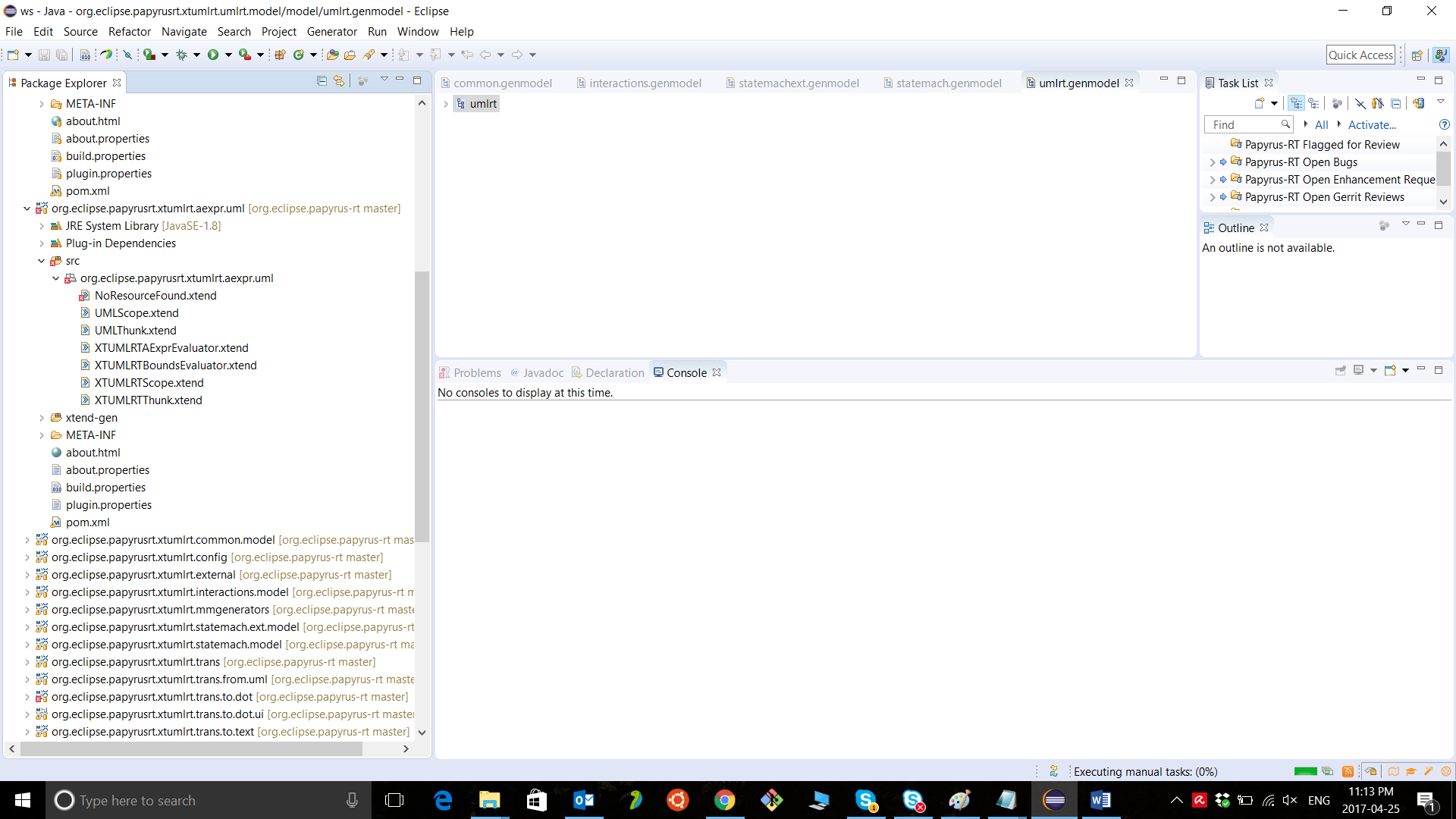Click Open Type icon in toolbar

pyautogui.click(x=332, y=55)
